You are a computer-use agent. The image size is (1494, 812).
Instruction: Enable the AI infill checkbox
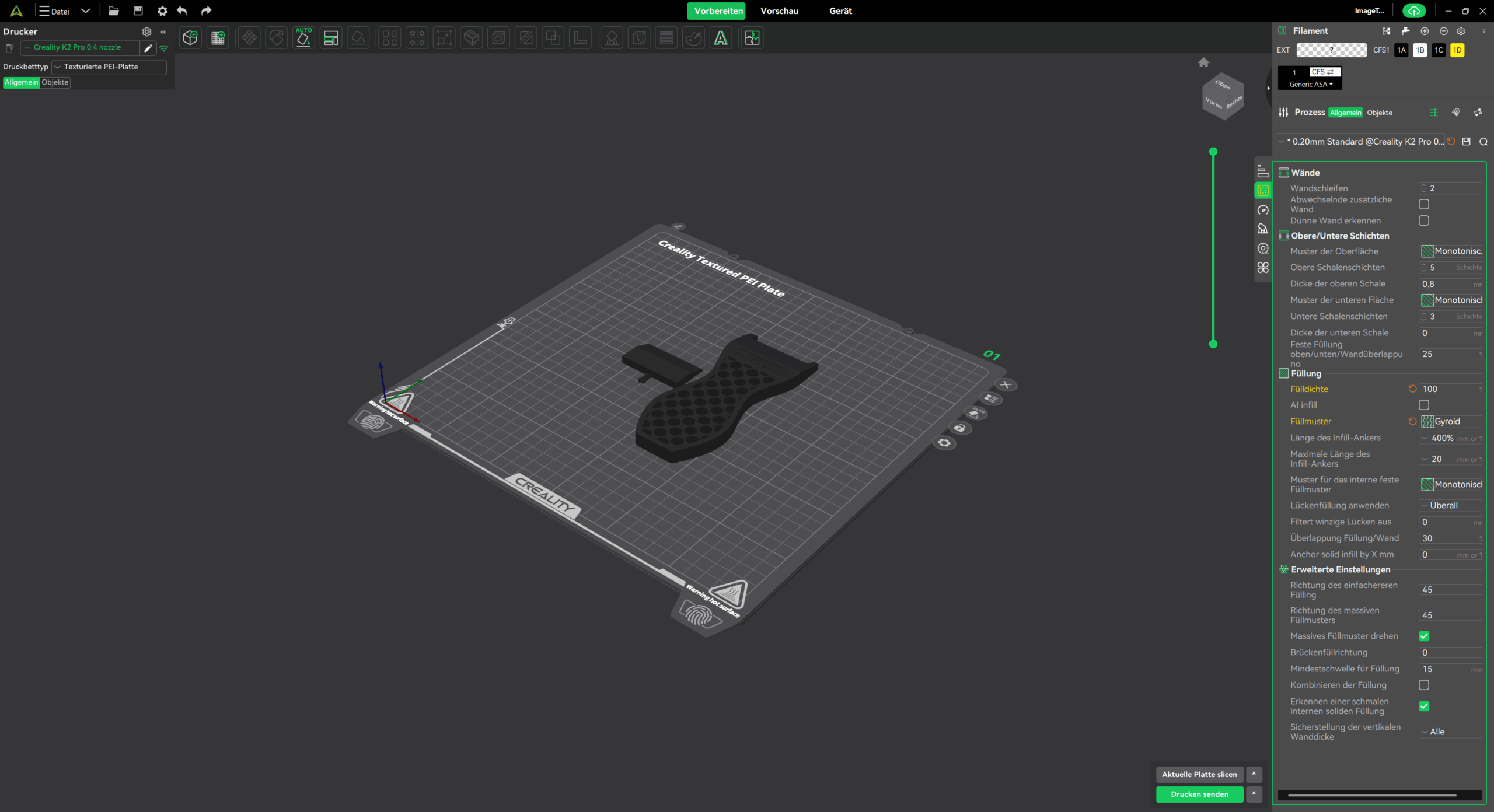pos(1424,405)
